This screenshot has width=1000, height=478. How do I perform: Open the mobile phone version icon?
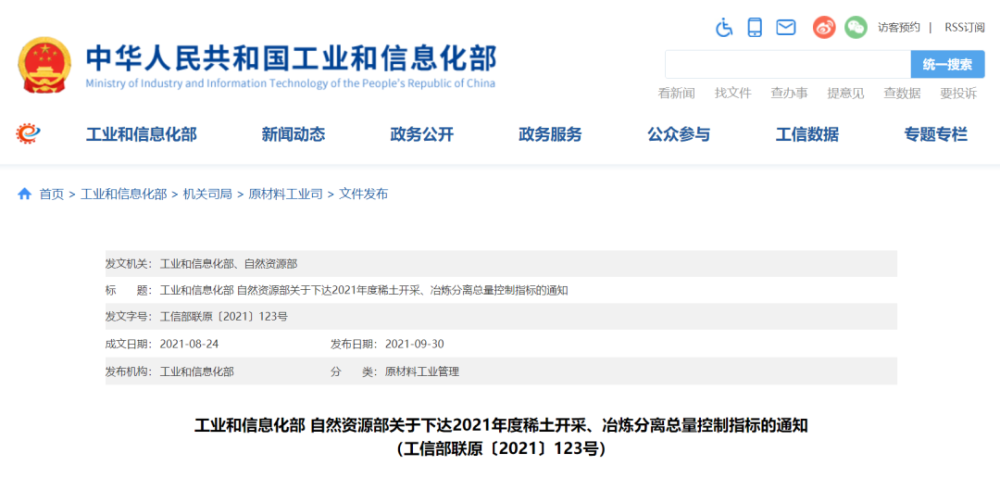[754, 27]
